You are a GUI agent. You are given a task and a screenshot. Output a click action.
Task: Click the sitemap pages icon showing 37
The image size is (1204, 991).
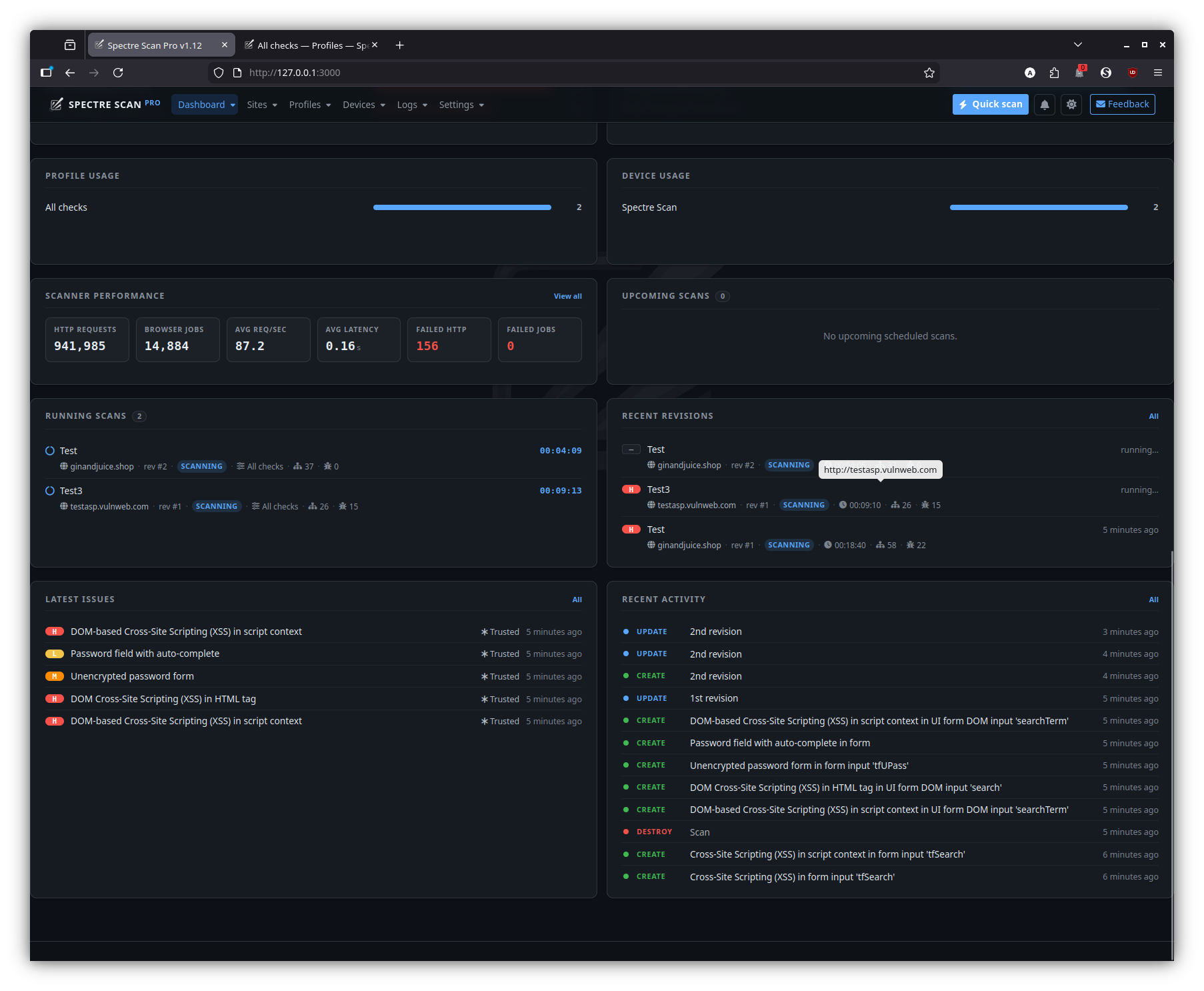[x=297, y=466]
